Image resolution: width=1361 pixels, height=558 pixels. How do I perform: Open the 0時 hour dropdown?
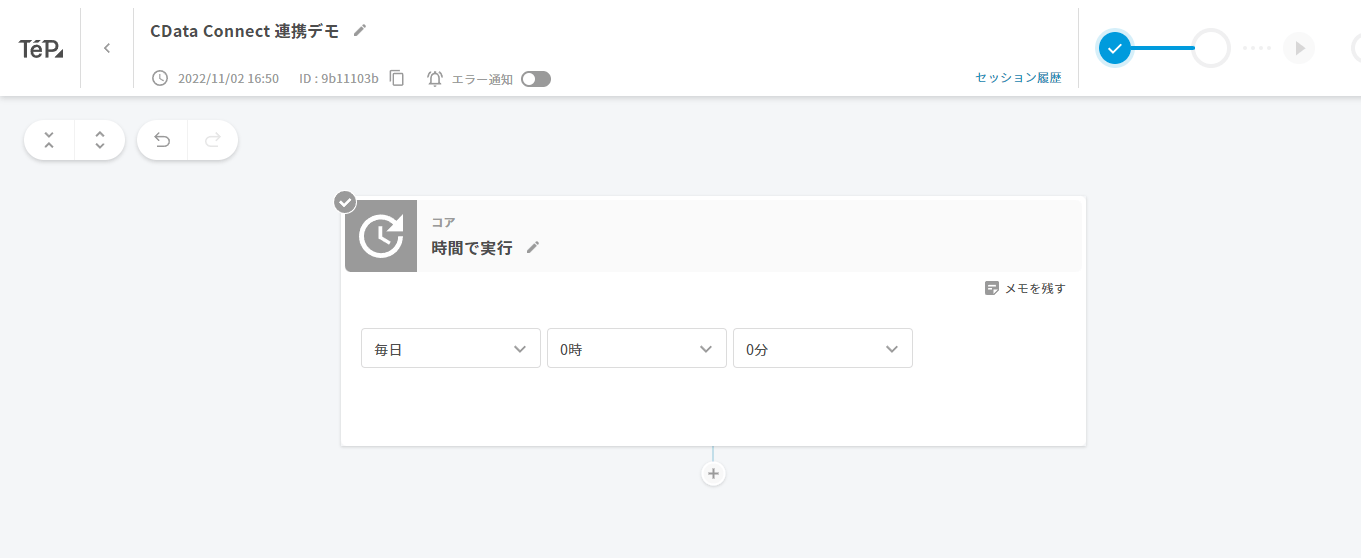pyautogui.click(x=636, y=348)
